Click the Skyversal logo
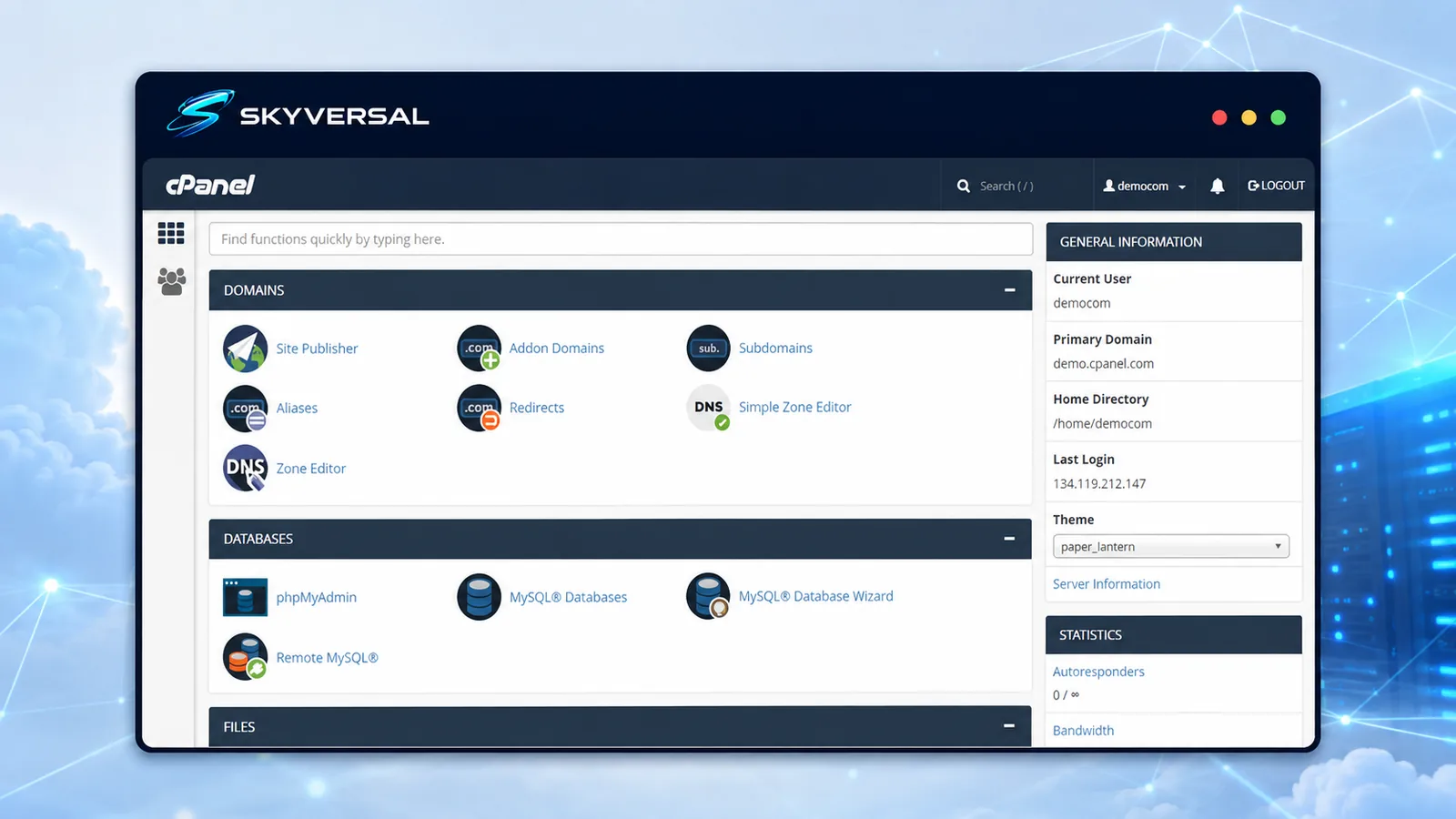The width and height of the screenshot is (1456, 819). [298, 115]
